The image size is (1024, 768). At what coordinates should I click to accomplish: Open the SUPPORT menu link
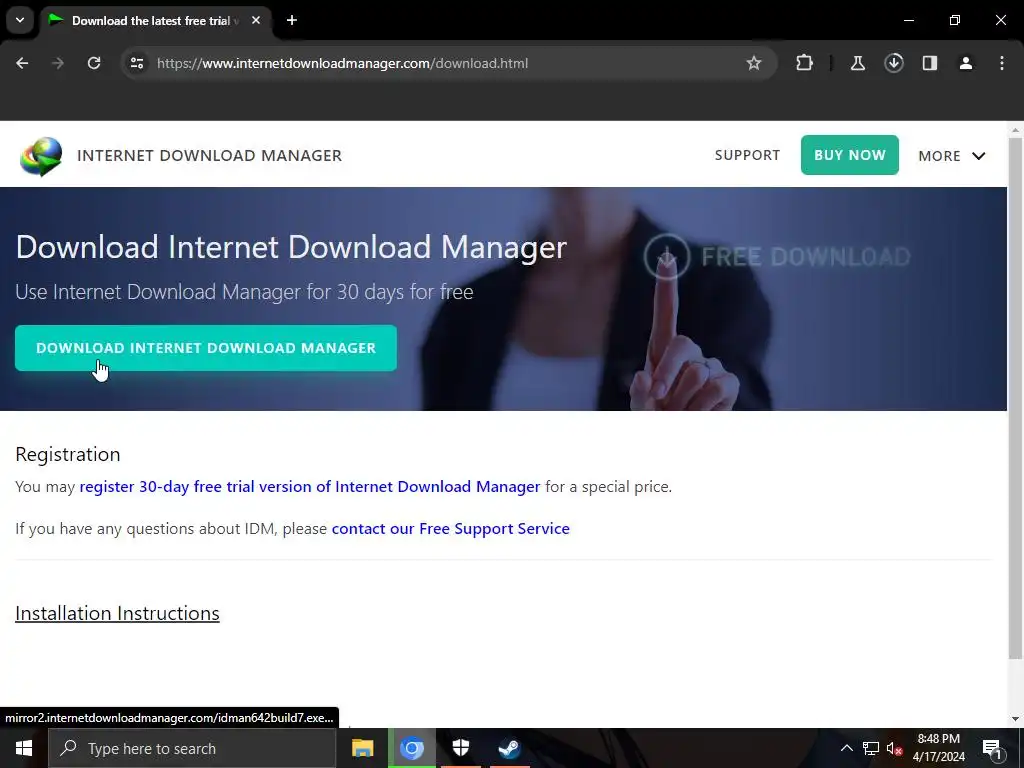(747, 155)
